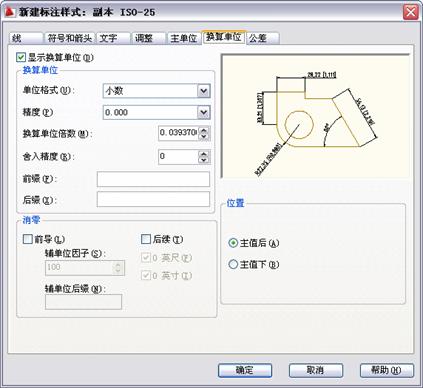Click the dimension preview image
Image resolution: width=423 pixels, height=388 pixels.
point(315,116)
